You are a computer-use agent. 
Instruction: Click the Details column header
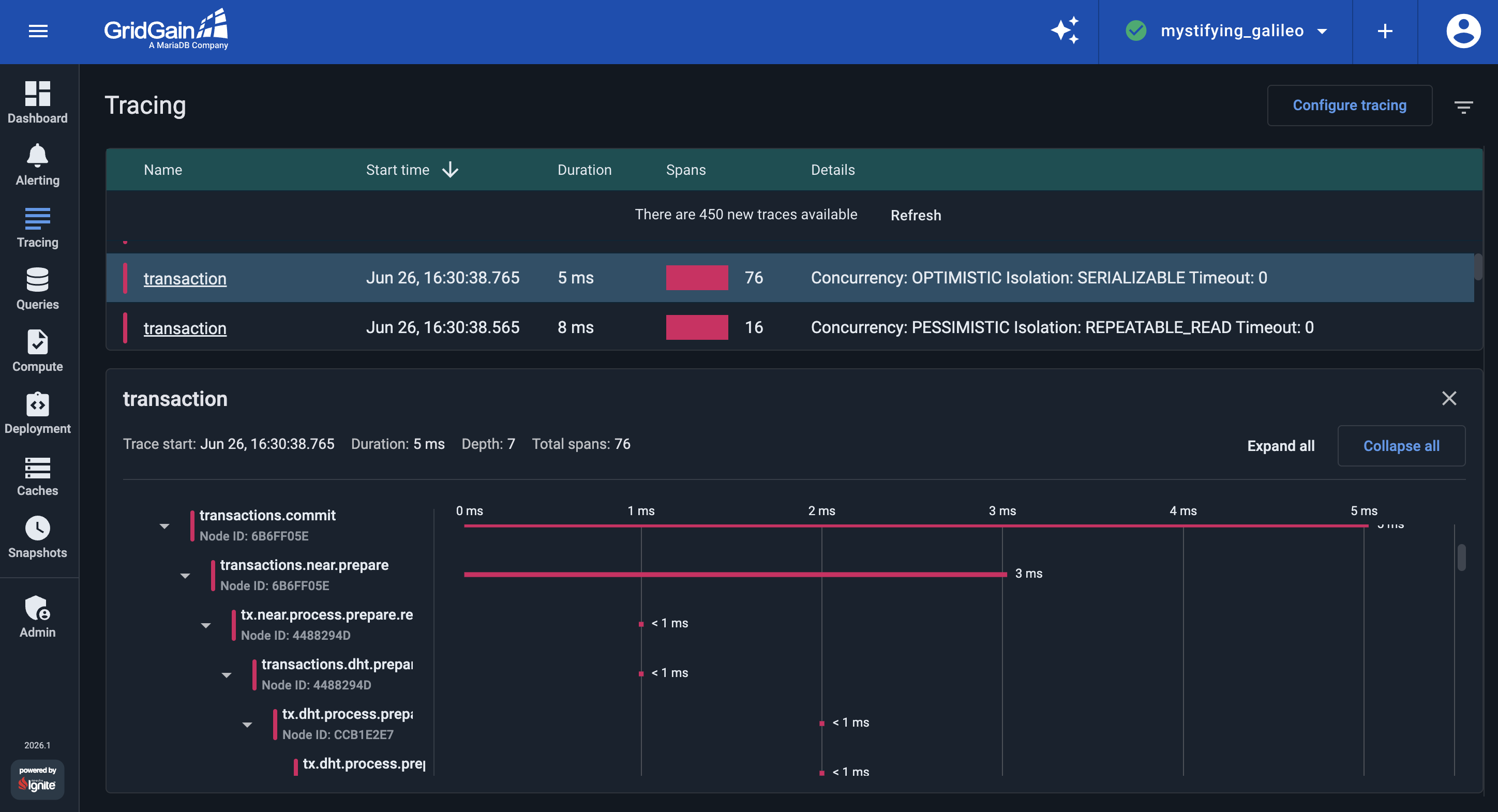click(833, 170)
